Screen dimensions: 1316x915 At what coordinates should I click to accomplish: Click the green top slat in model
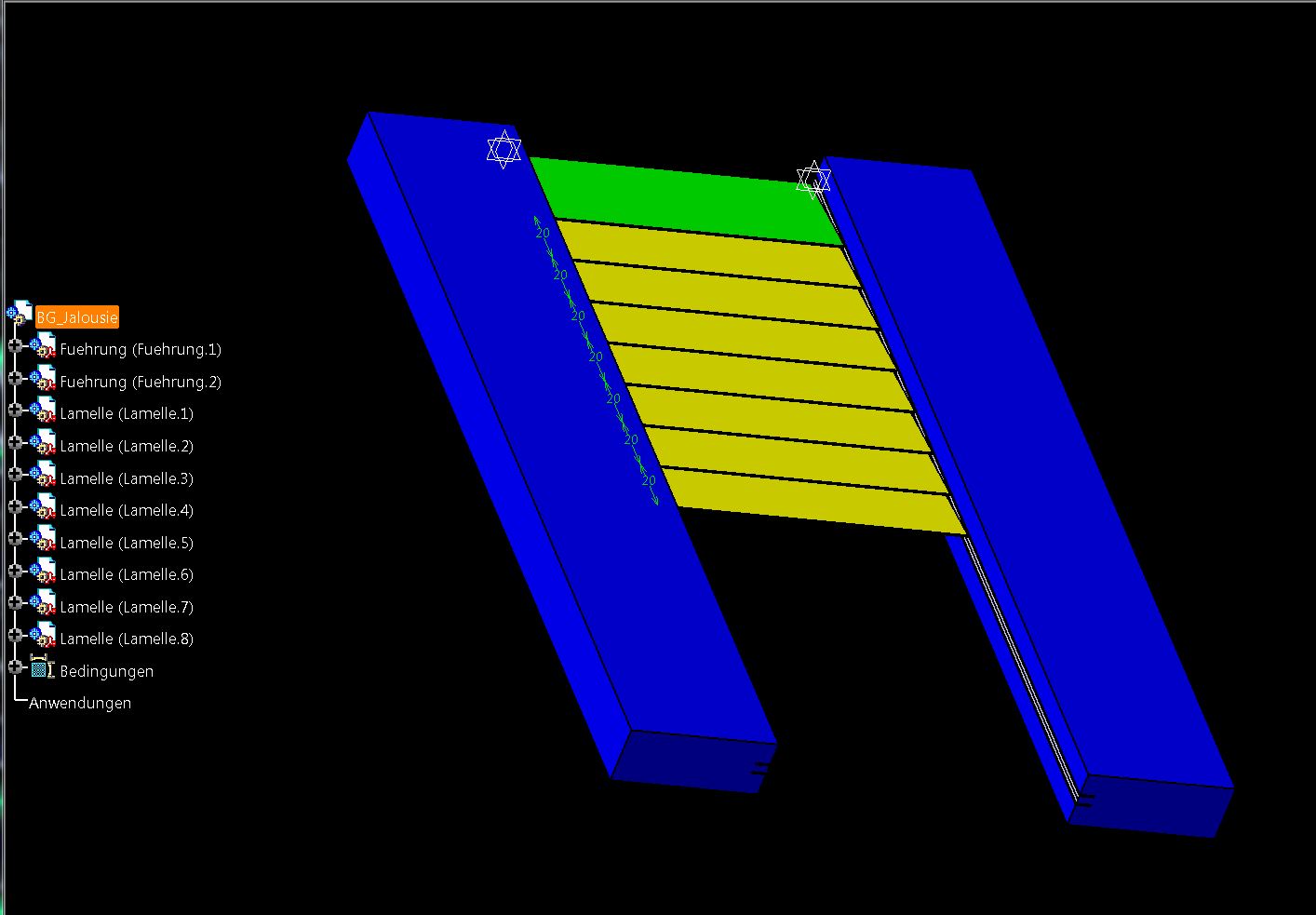point(687,201)
